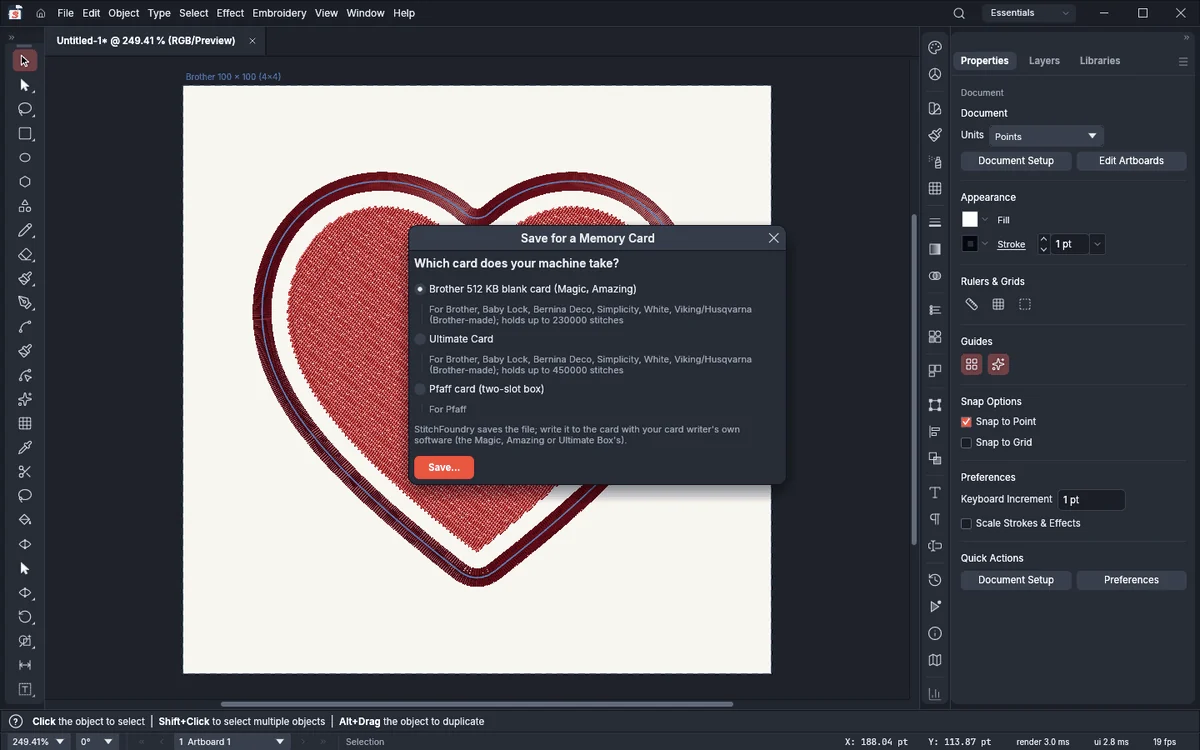The image size is (1200, 750).
Task: Select the Eyedropper tool
Action: point(25,448)
